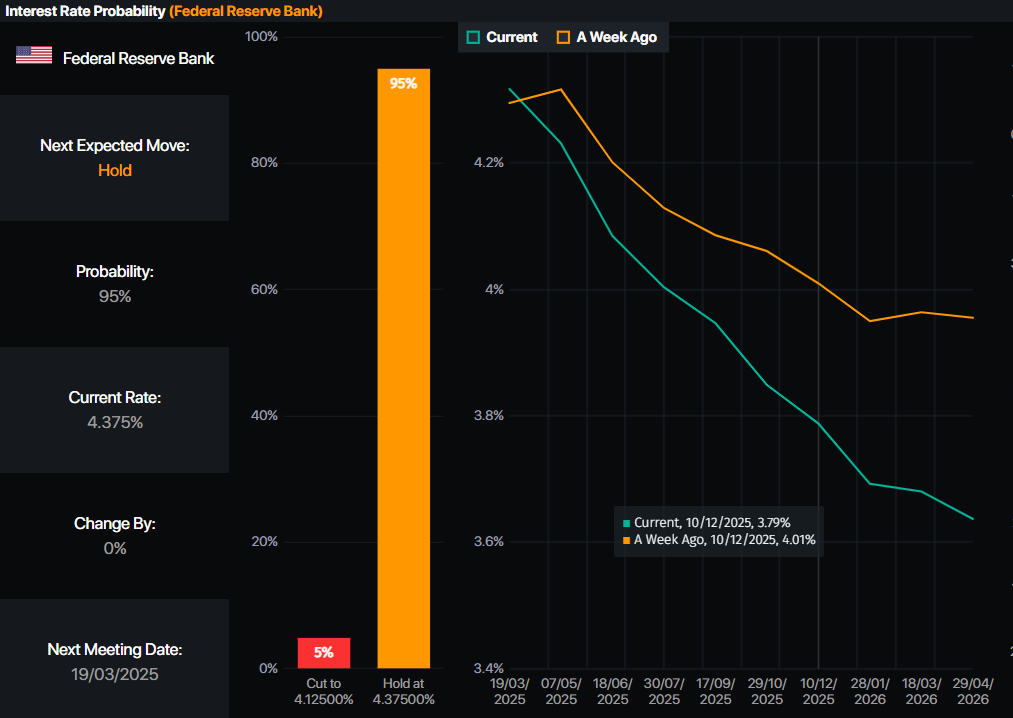The height and width of the screenshot is (718, 1013).
Task: Select the Federal Reserve Bank title link
Action: click(245, 11)
